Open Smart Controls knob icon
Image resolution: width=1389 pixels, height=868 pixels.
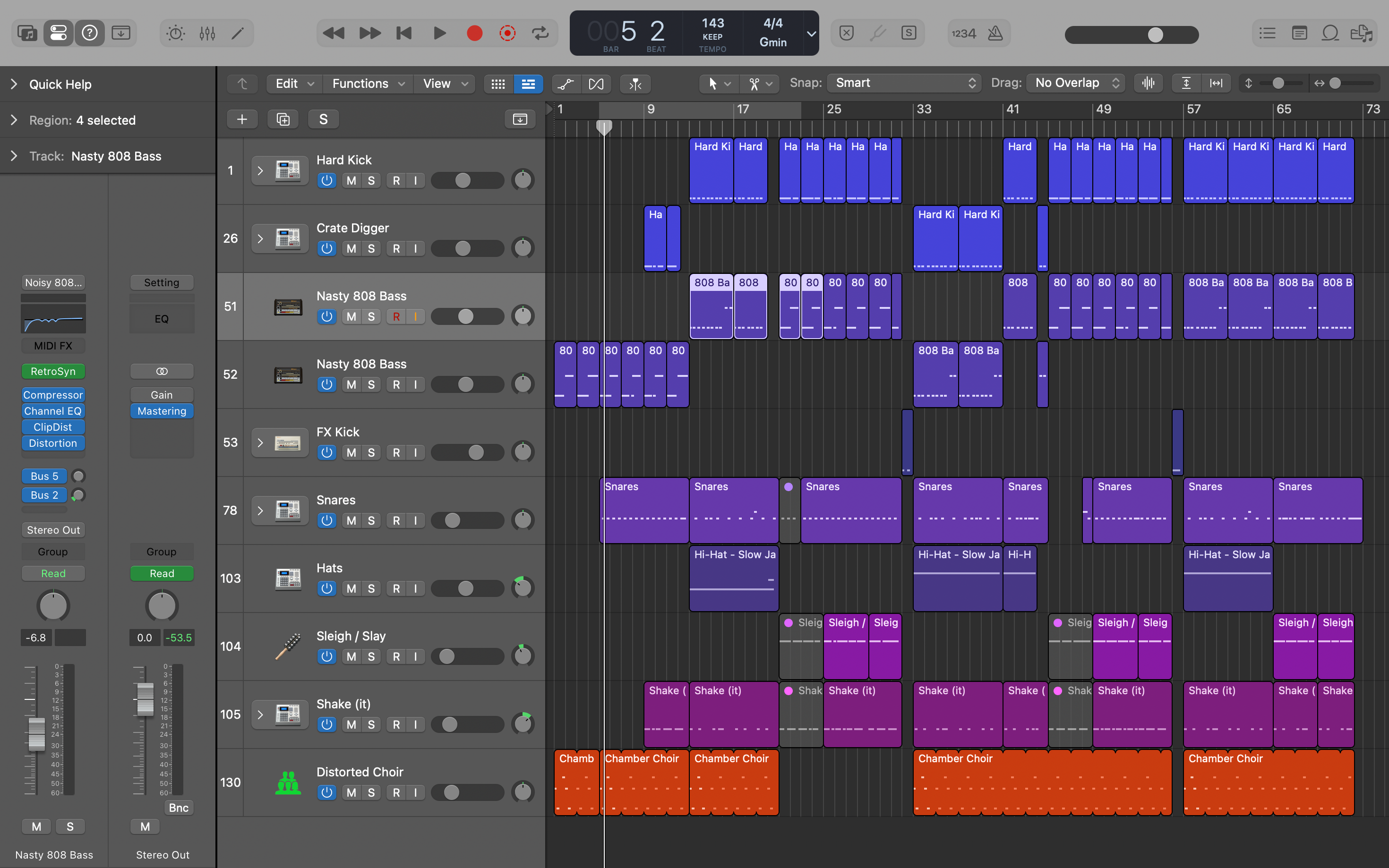pyautogui.click(x=175, y=34)
